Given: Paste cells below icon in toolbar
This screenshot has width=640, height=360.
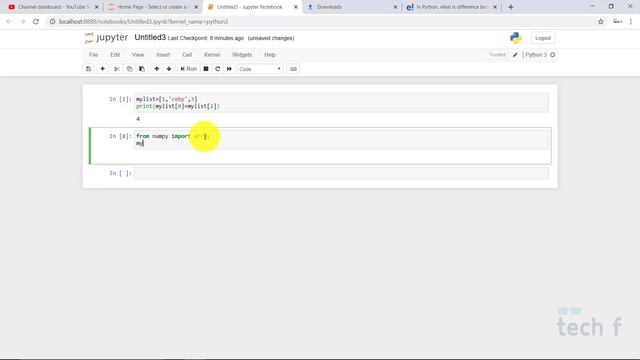Looking at the screenshot, I should coord(142,69).
